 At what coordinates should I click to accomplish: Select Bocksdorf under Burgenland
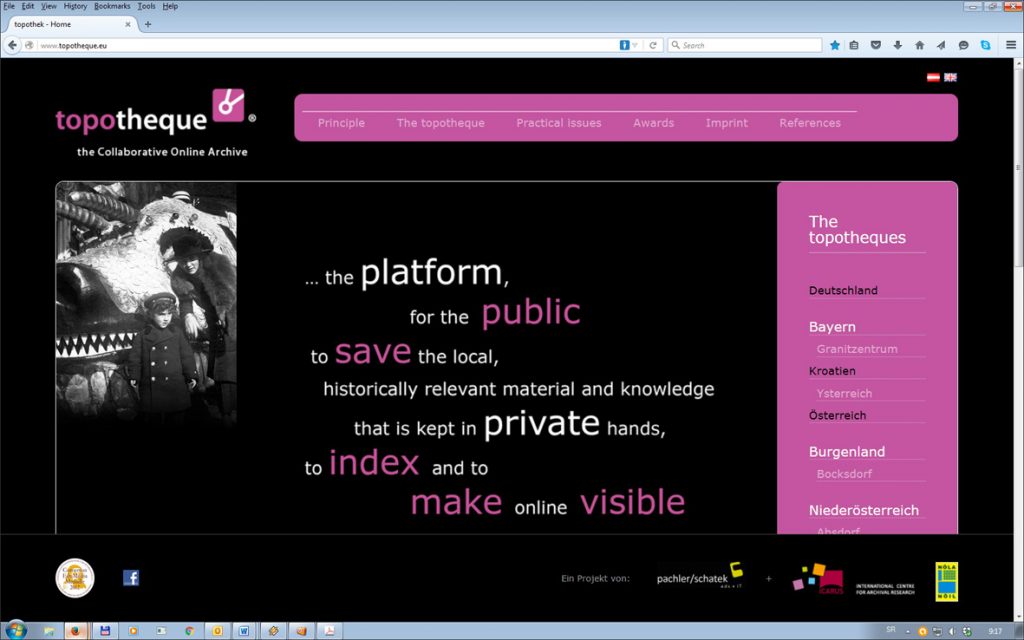pos(846,474)
